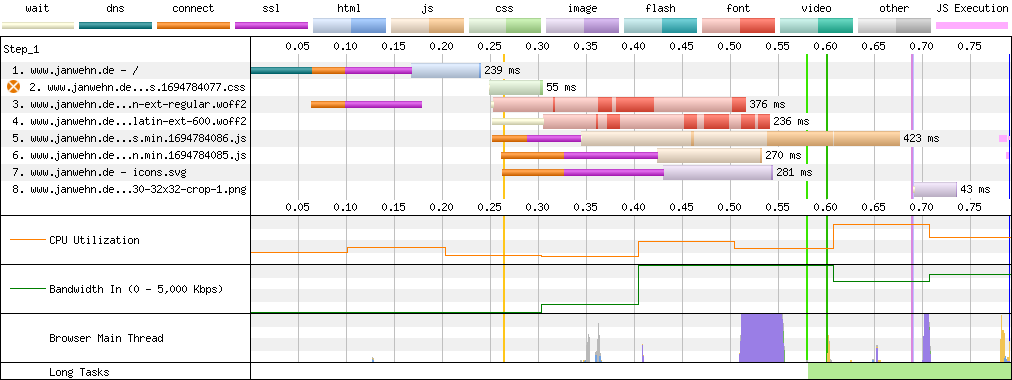1012x380 pixels.
Task: Click the tan js bar of request 5
Action: pyautogui.click(x=740, y=139)
